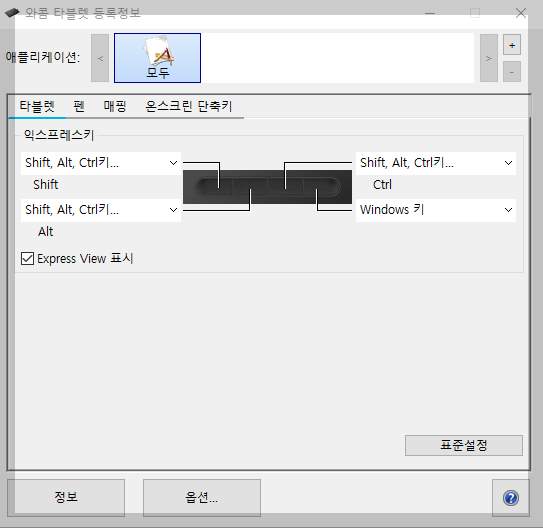Click the Ctrl key label text
543x528 pixels.
382,185
